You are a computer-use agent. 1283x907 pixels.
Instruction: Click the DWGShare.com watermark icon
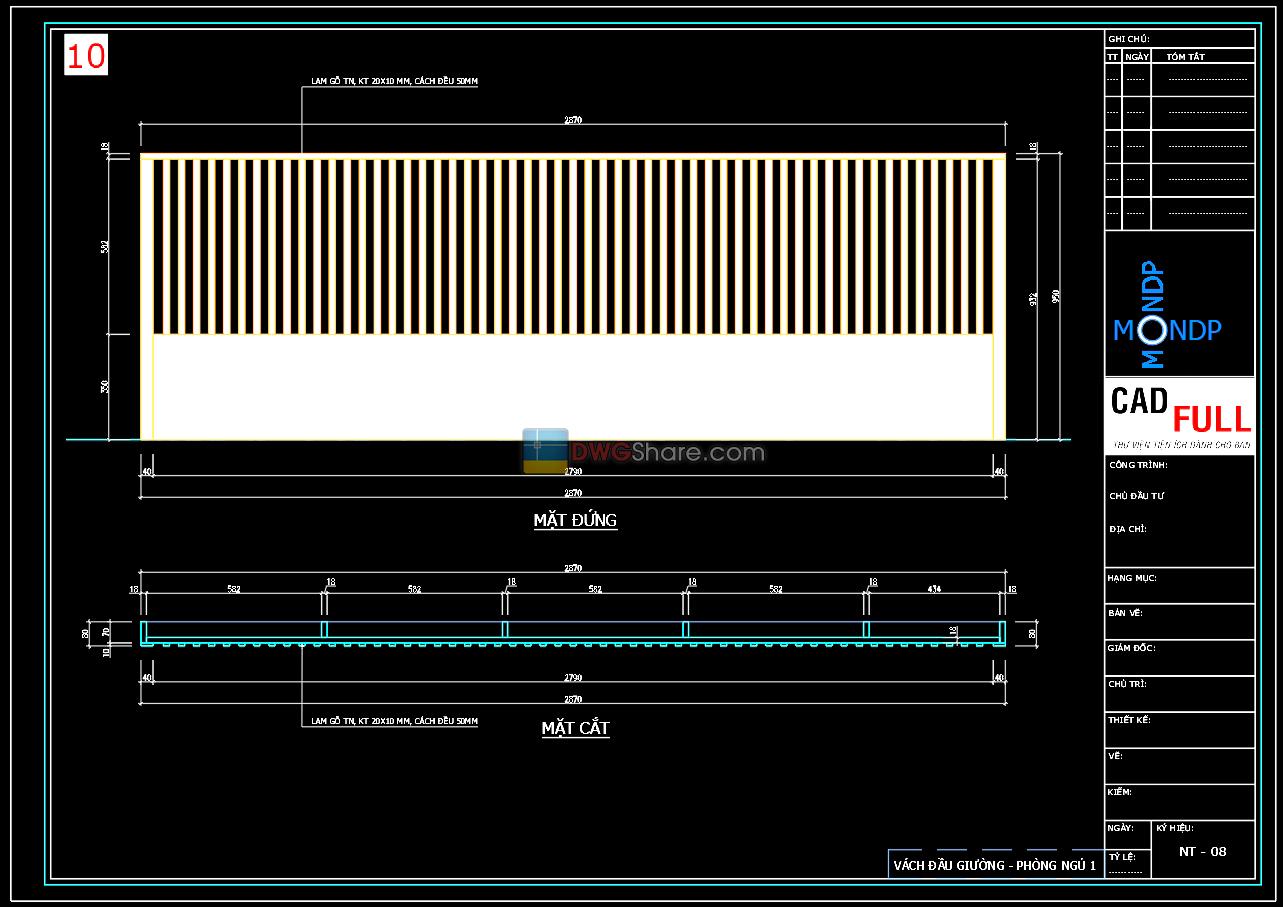pos(545,450)
